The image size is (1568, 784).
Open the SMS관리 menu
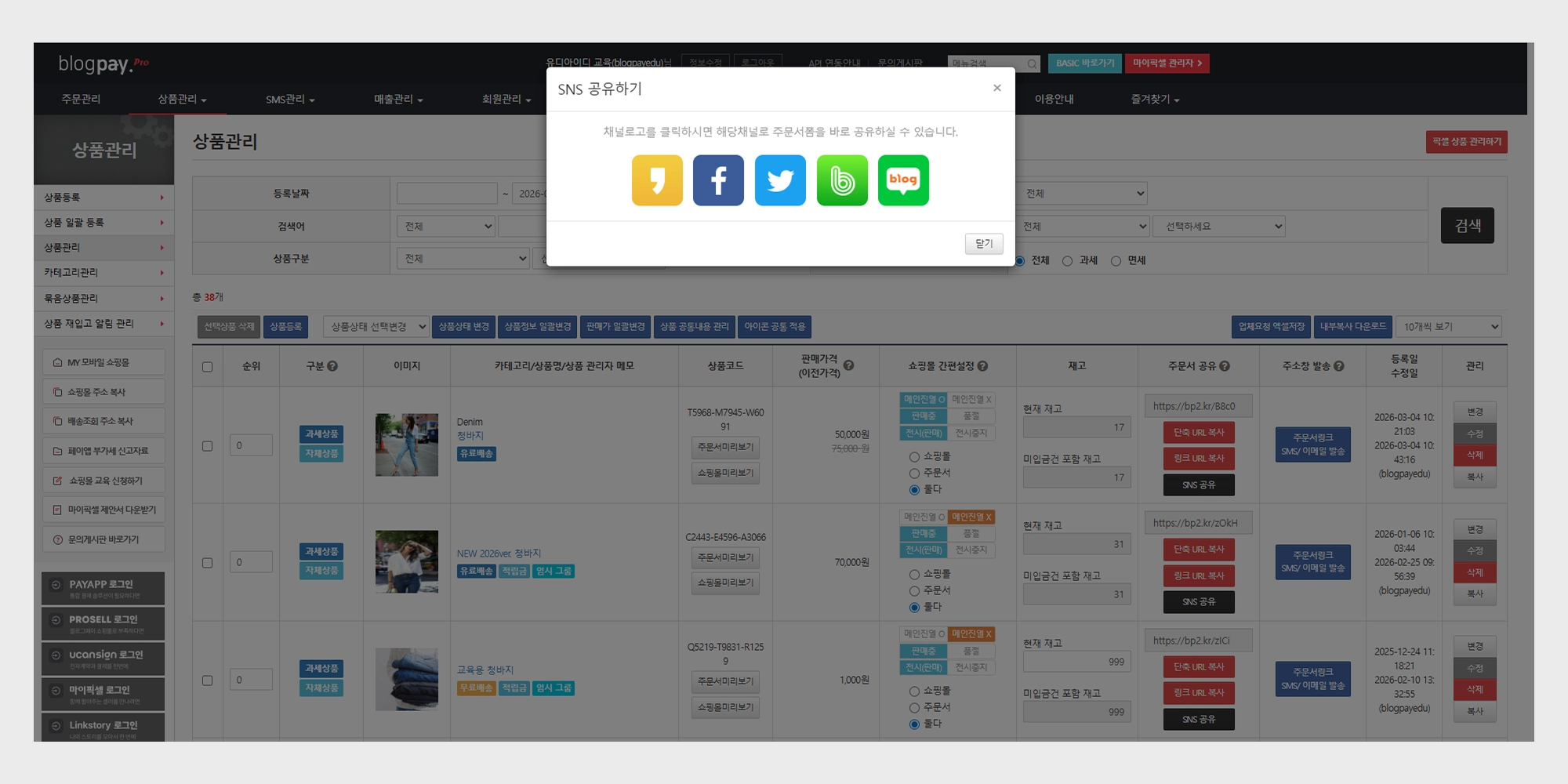[x=290, y=100]
